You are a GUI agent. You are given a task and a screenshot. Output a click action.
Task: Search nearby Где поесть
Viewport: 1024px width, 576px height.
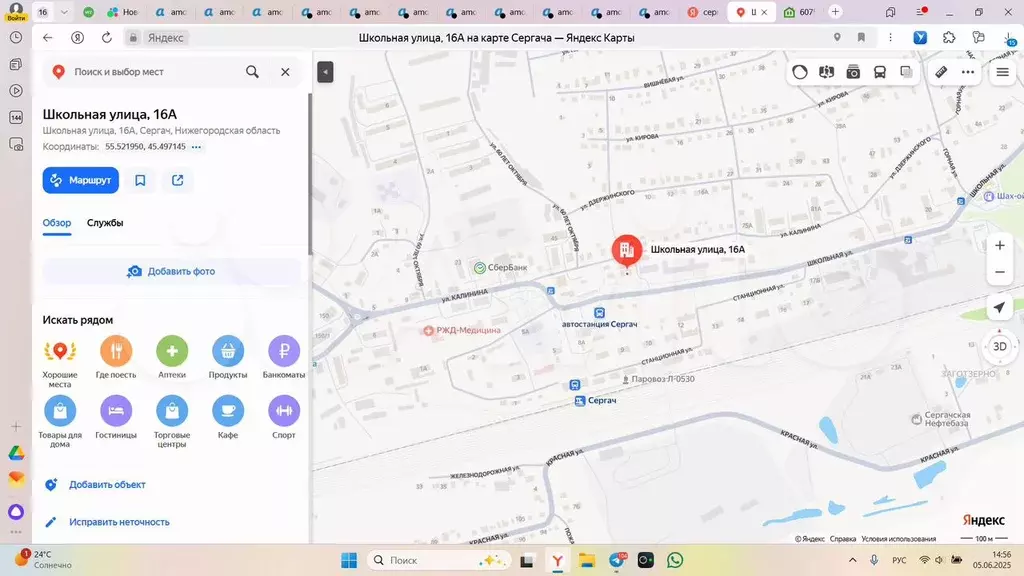116,358
